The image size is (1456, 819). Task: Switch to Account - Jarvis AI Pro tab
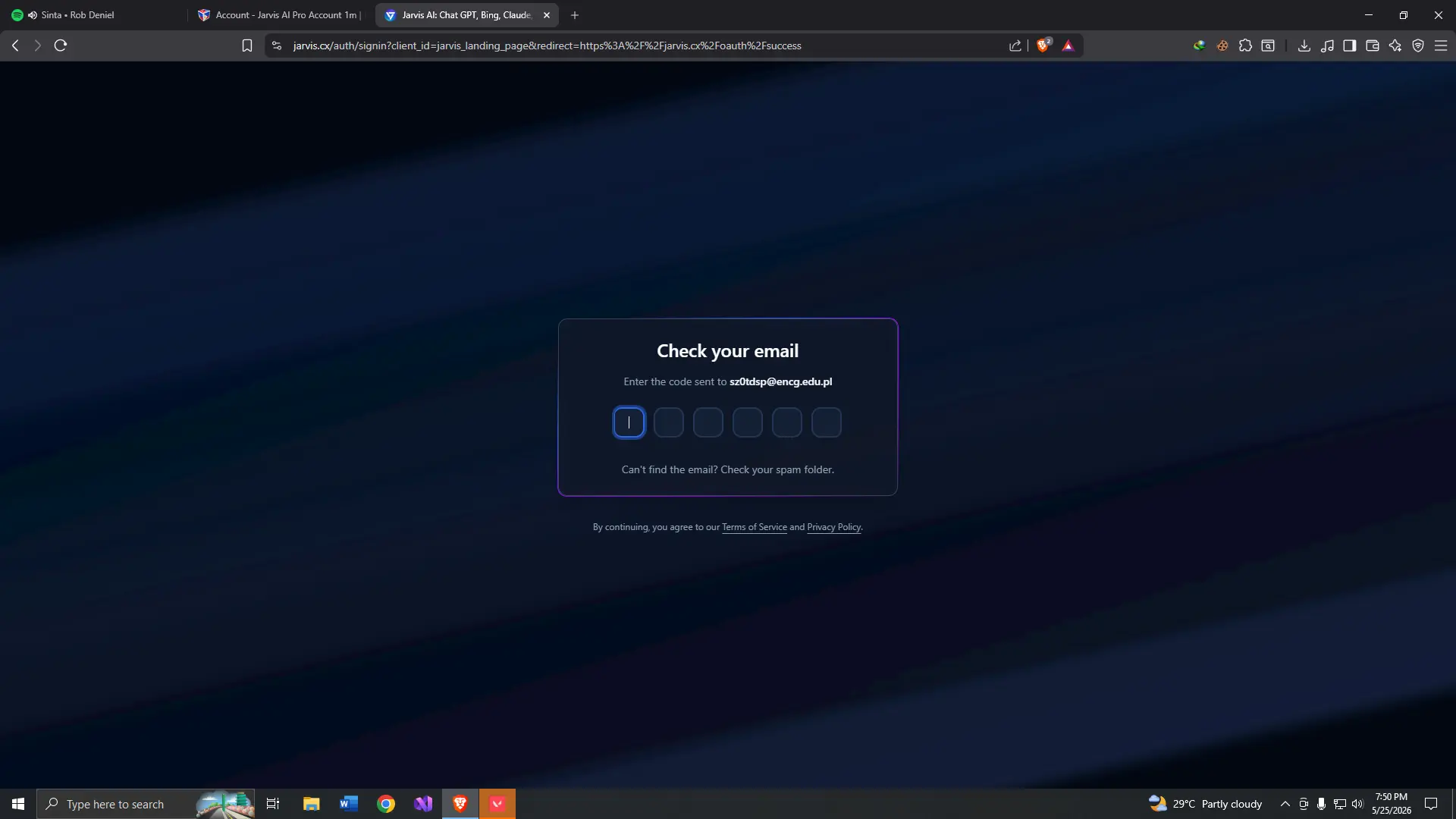tap(278, 15)
